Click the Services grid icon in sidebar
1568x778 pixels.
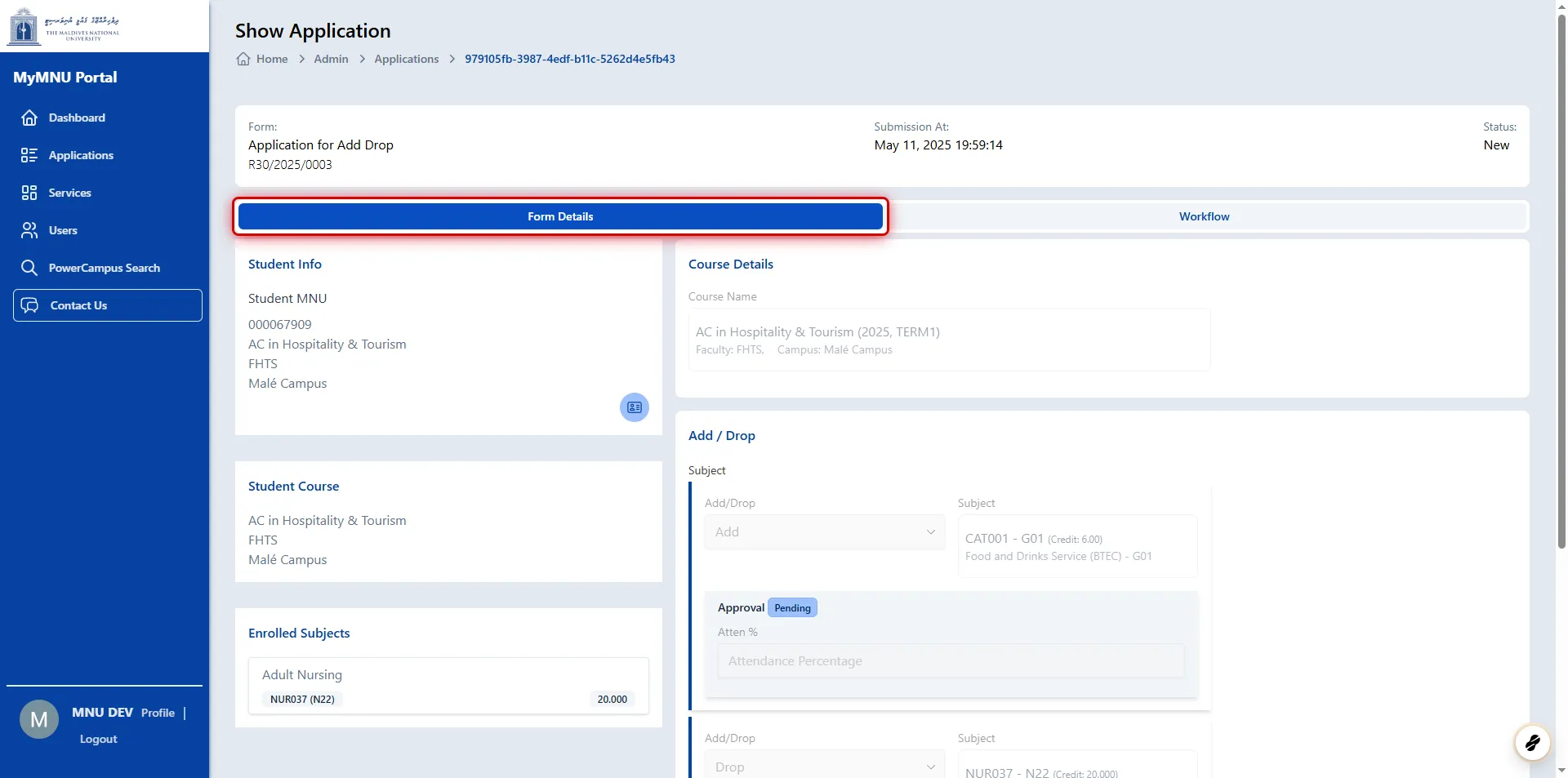[x=29, y=193]
